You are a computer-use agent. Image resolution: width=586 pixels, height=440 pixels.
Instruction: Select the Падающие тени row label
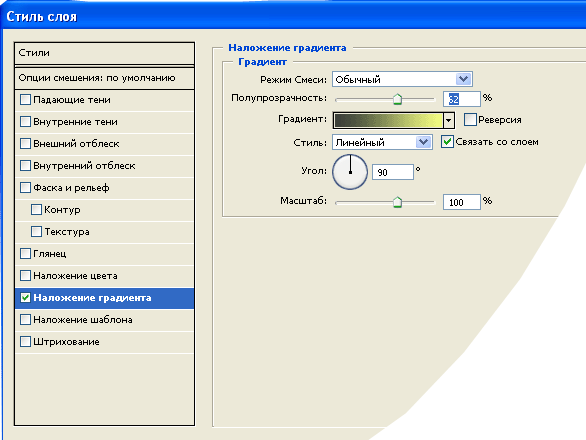[72, 100]
